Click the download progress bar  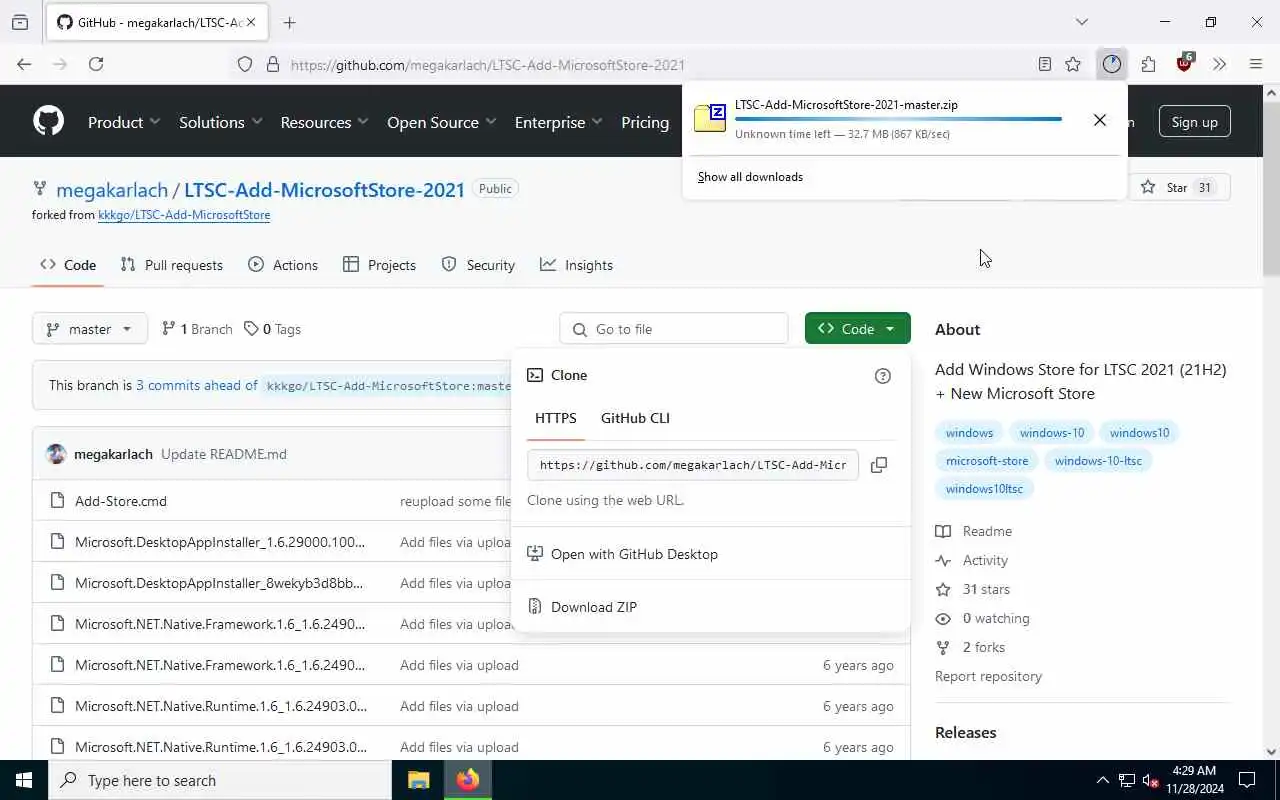tap(898, 119)
